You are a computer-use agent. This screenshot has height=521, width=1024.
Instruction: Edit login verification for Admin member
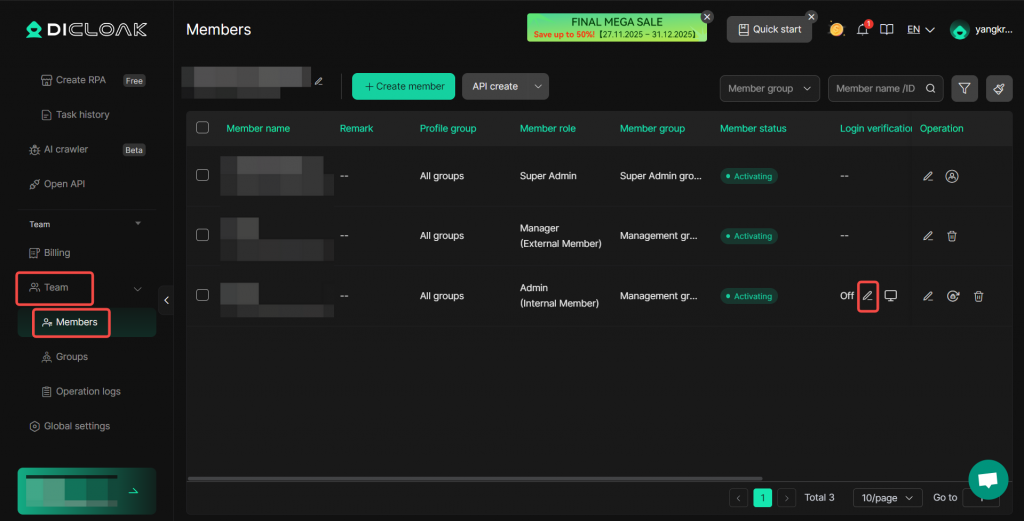click(868, 296)
